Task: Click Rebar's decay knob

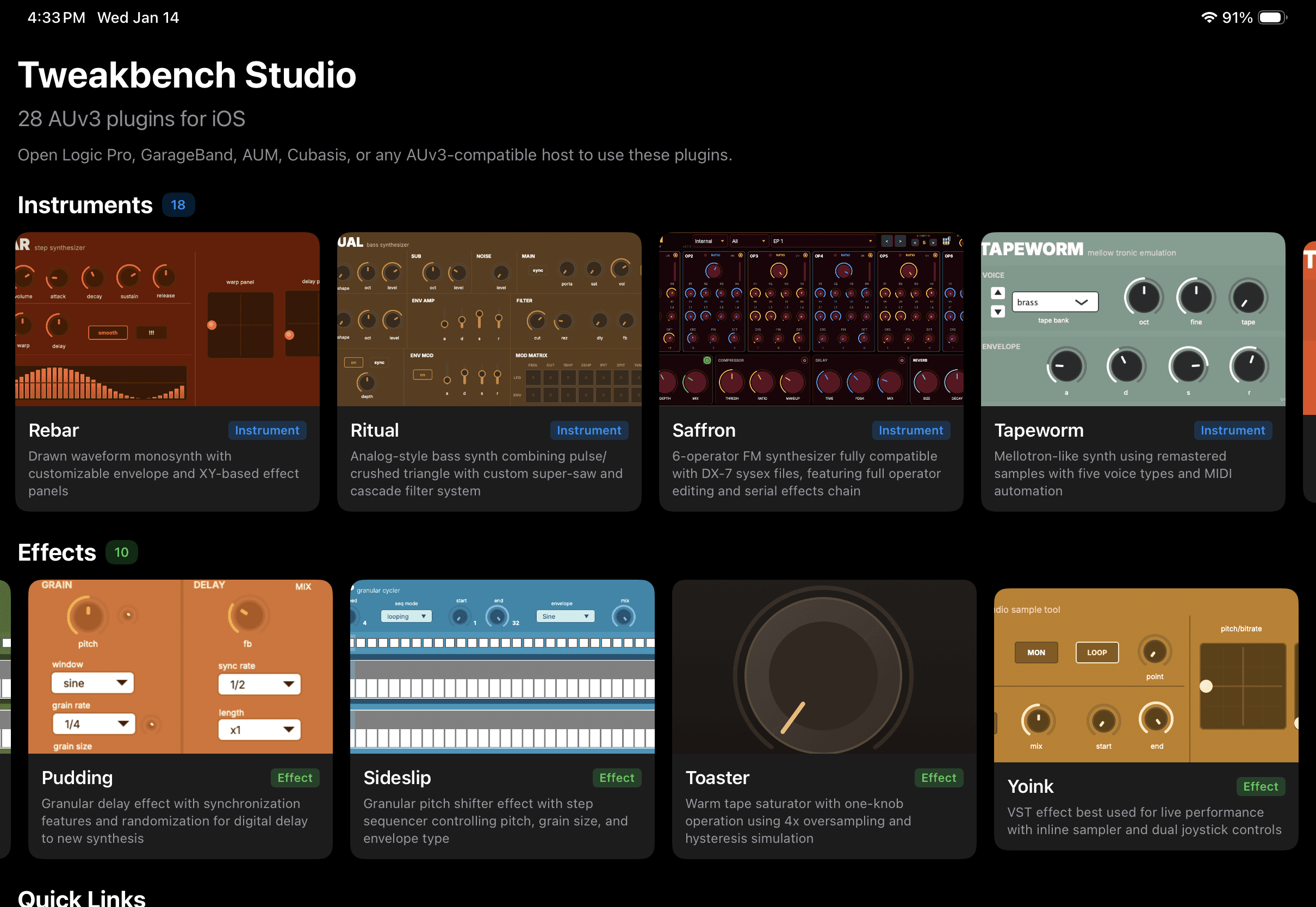Action: click(x=93, y=278)
